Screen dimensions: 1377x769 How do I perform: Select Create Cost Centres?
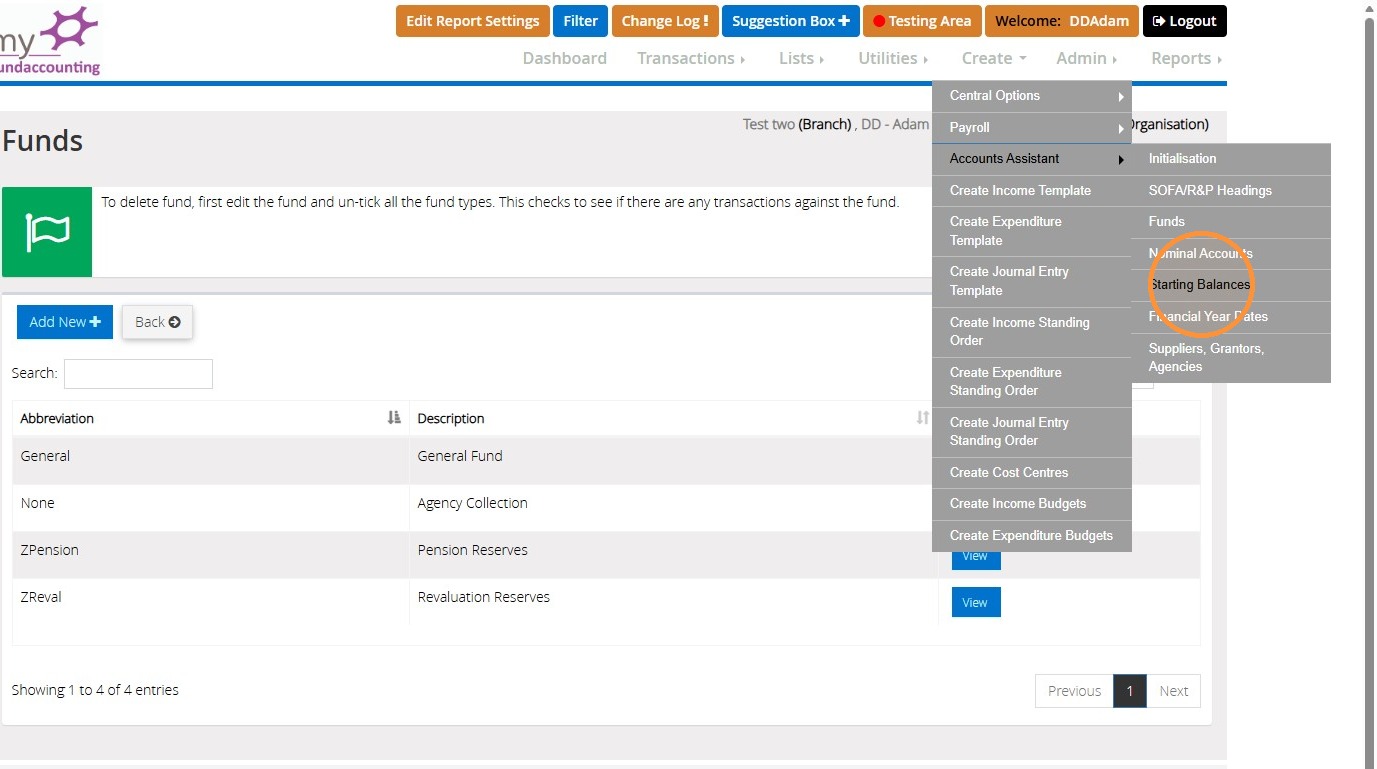[x=1032, y=473]
